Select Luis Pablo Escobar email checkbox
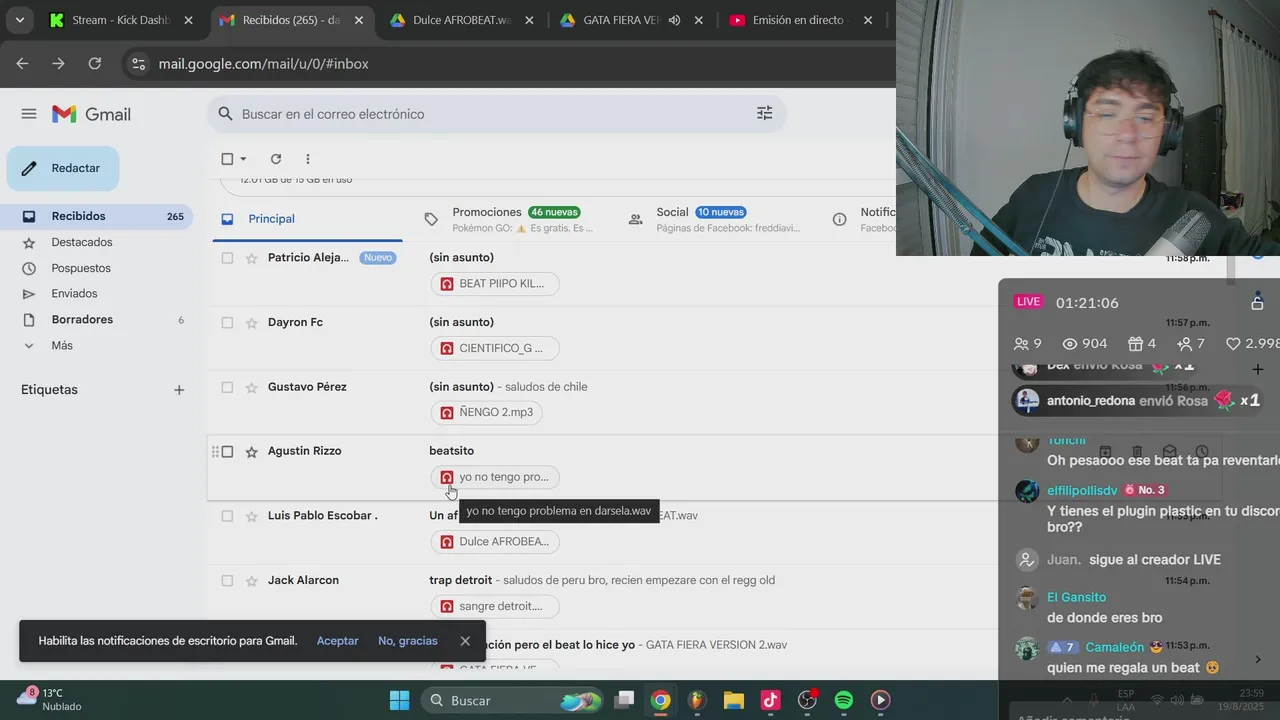1280x720 pixels. 227,516
